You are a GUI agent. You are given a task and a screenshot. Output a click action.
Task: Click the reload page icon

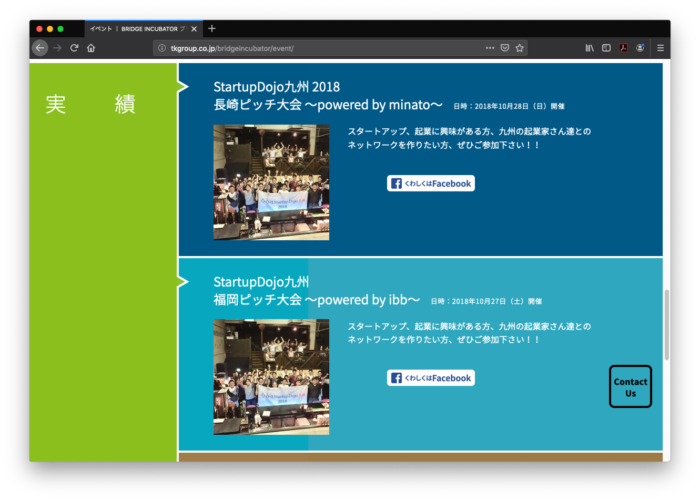click(x=74, y=48)
